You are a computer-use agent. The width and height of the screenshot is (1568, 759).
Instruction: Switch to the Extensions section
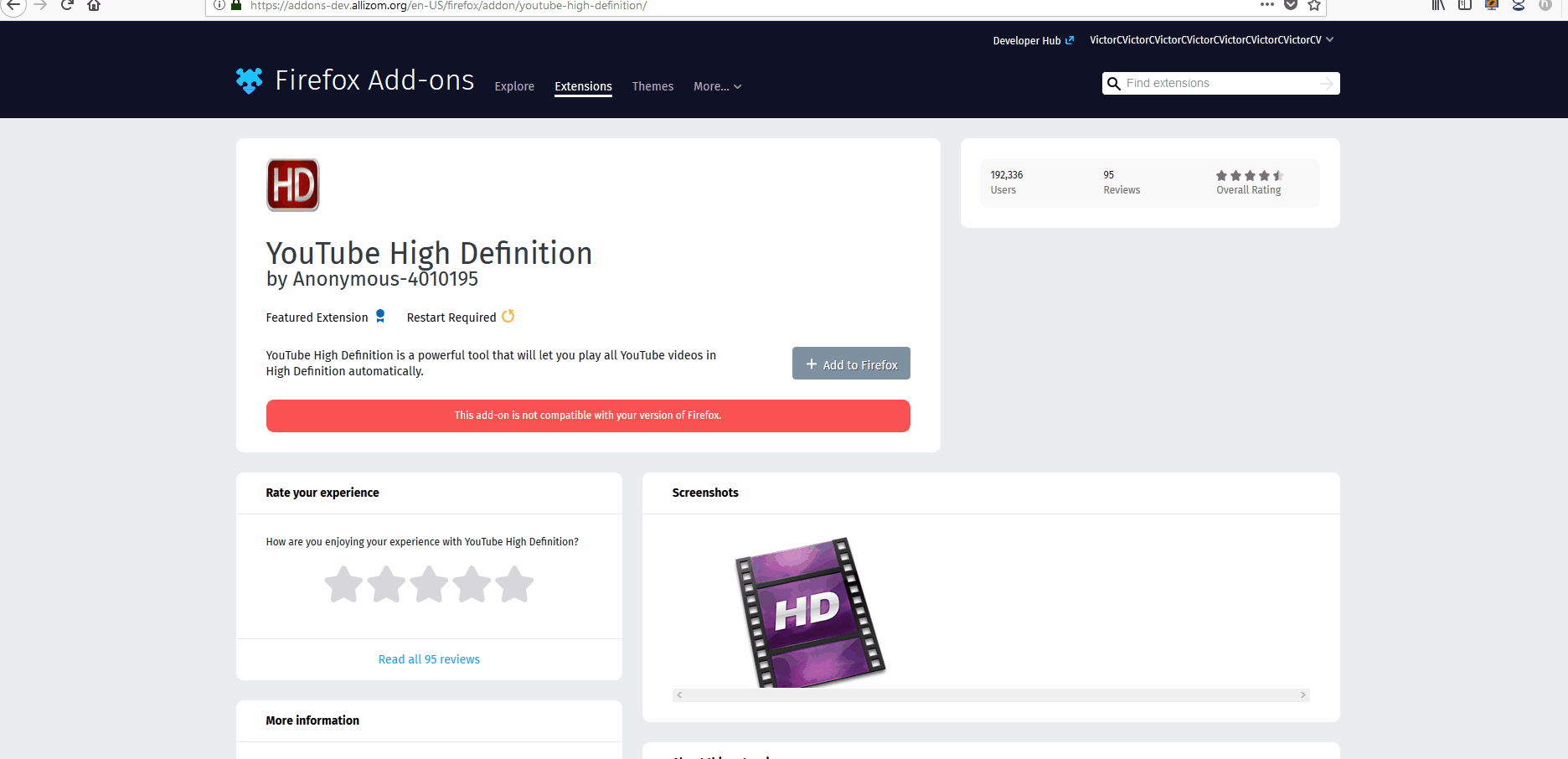pyautogui.click(x=583, y=86)
